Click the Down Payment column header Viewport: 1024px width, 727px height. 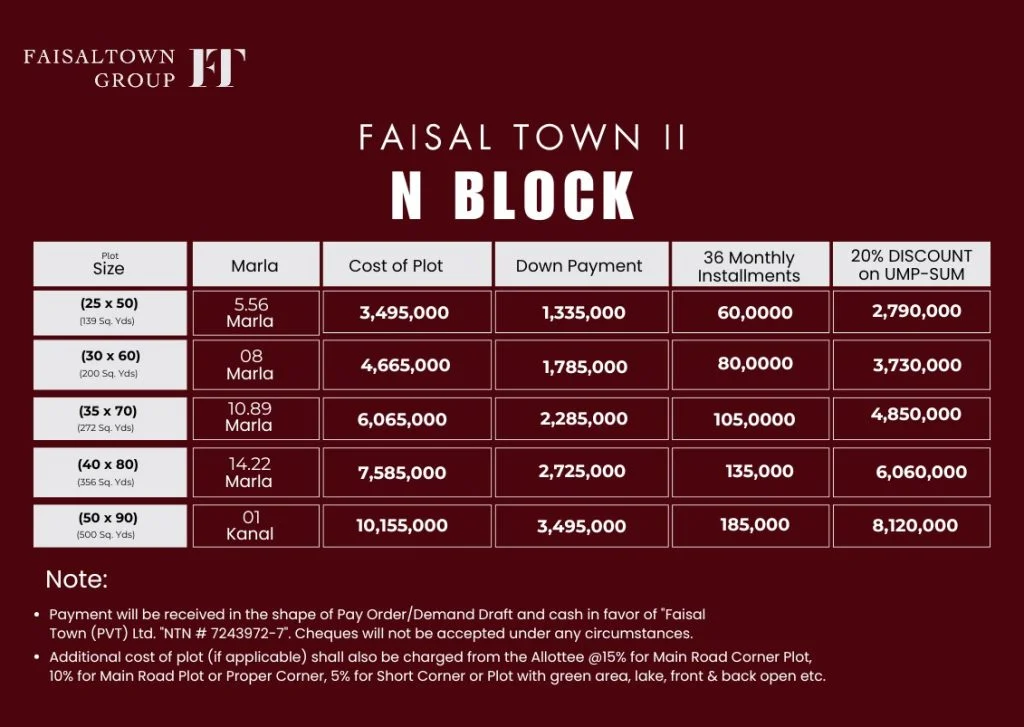[x=579, y=266]
